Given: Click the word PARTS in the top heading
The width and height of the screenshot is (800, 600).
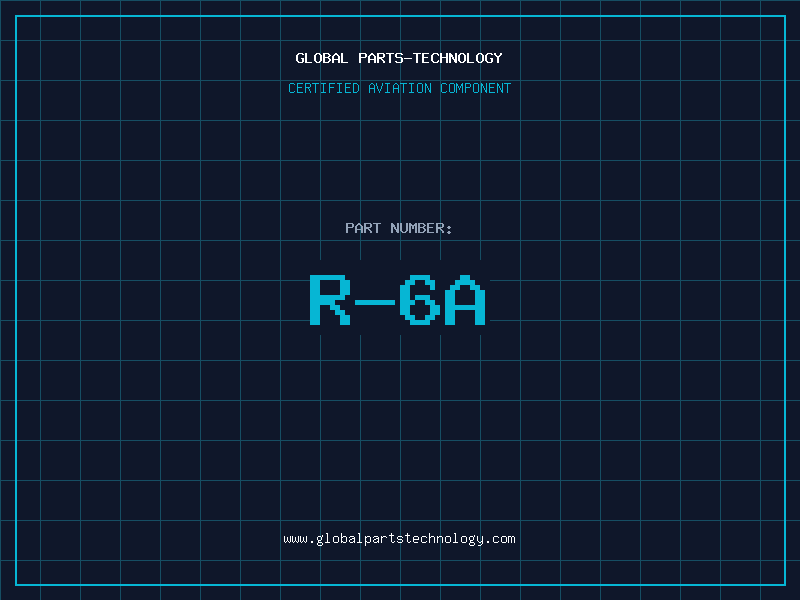Looking at the screenshot, I should pyautogui.click(x=380, y=58).
